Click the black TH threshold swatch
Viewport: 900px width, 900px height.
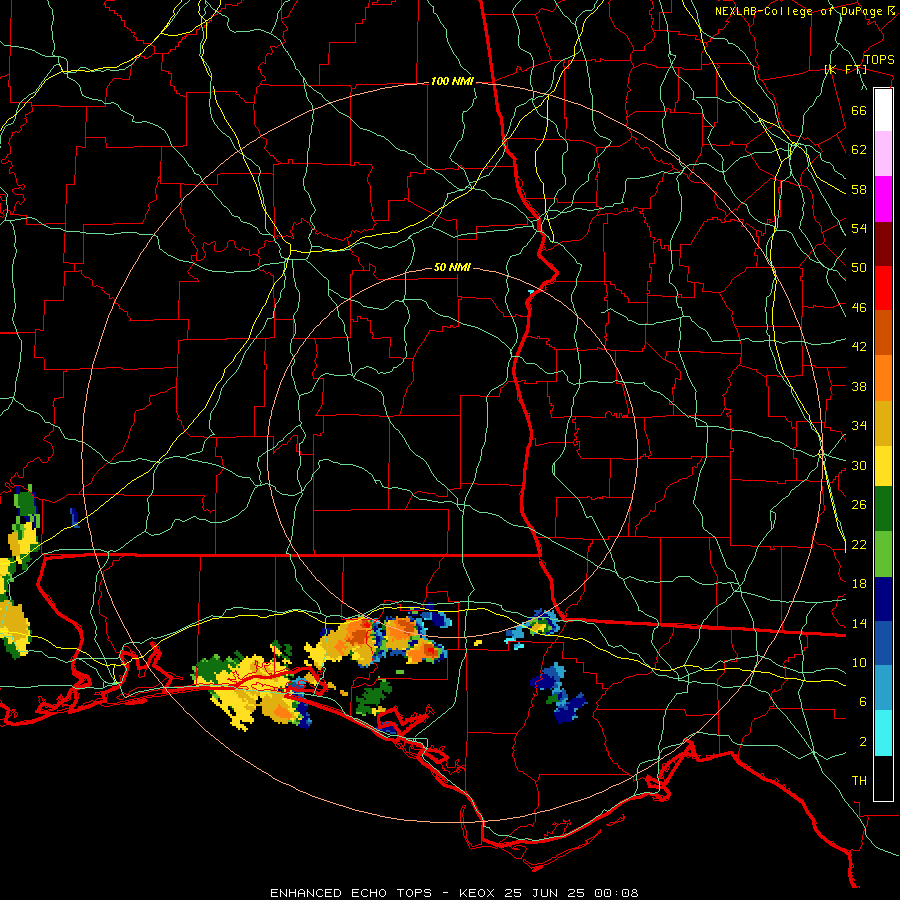pos(883,778)
